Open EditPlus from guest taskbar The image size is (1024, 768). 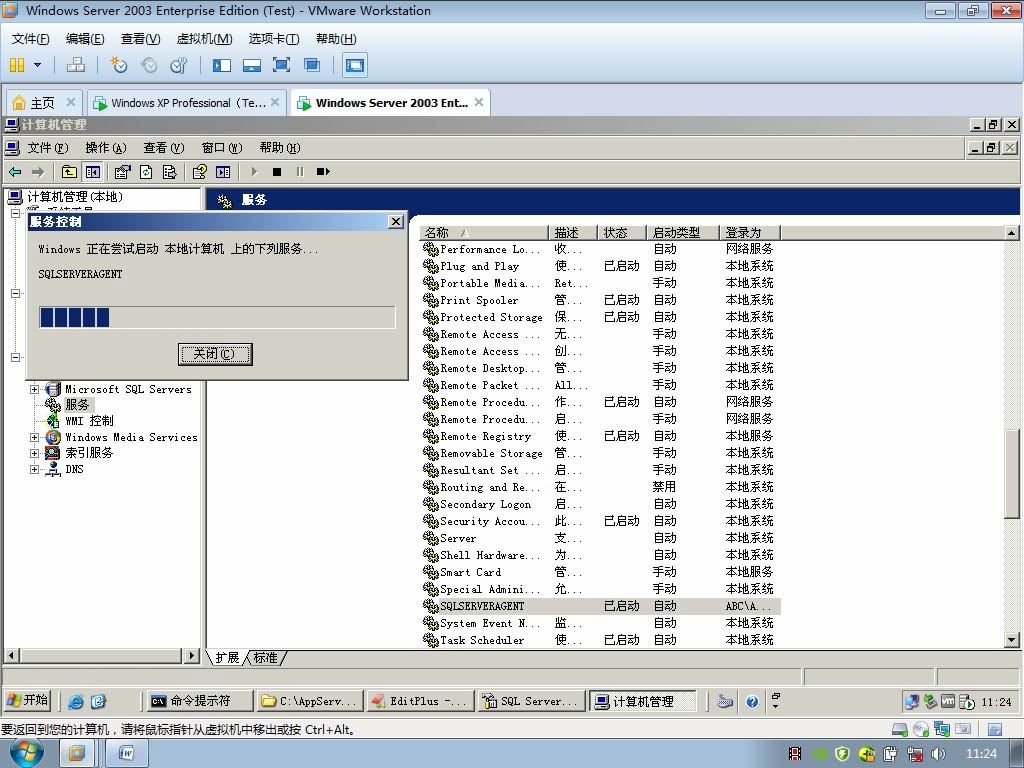(x=419, y=701)
